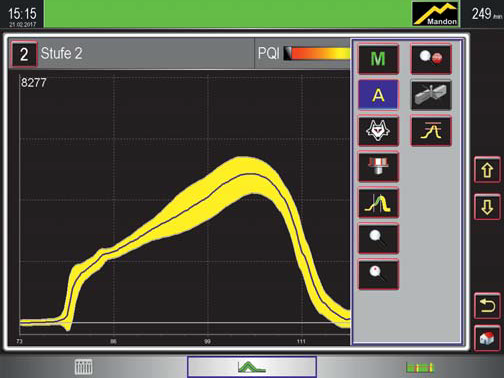504x378 pixels.
Task: Select the bolt part icon
Action: coord(378,166)
